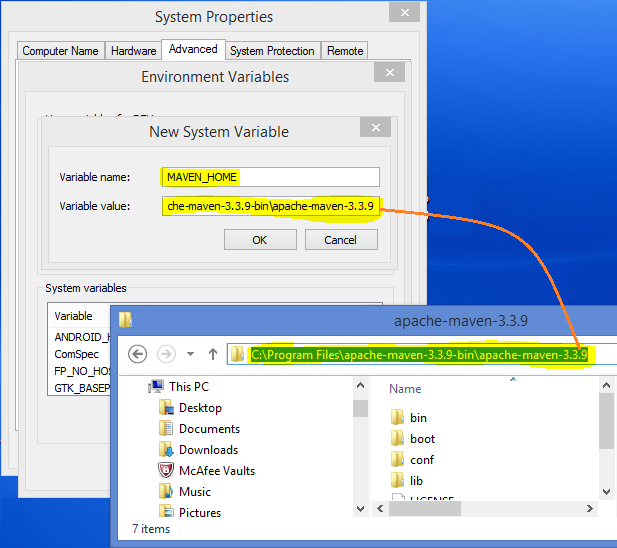Click the Pictures folder icon
The width and height of the screenshot is (617, 548).
click(166, 511)
